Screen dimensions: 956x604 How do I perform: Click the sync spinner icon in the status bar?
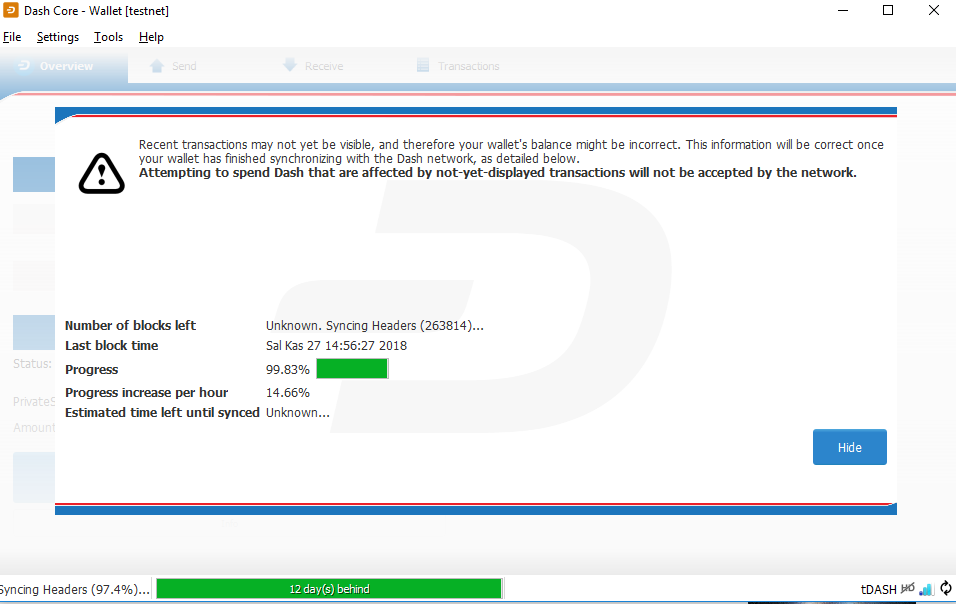(x=946, y=588)
